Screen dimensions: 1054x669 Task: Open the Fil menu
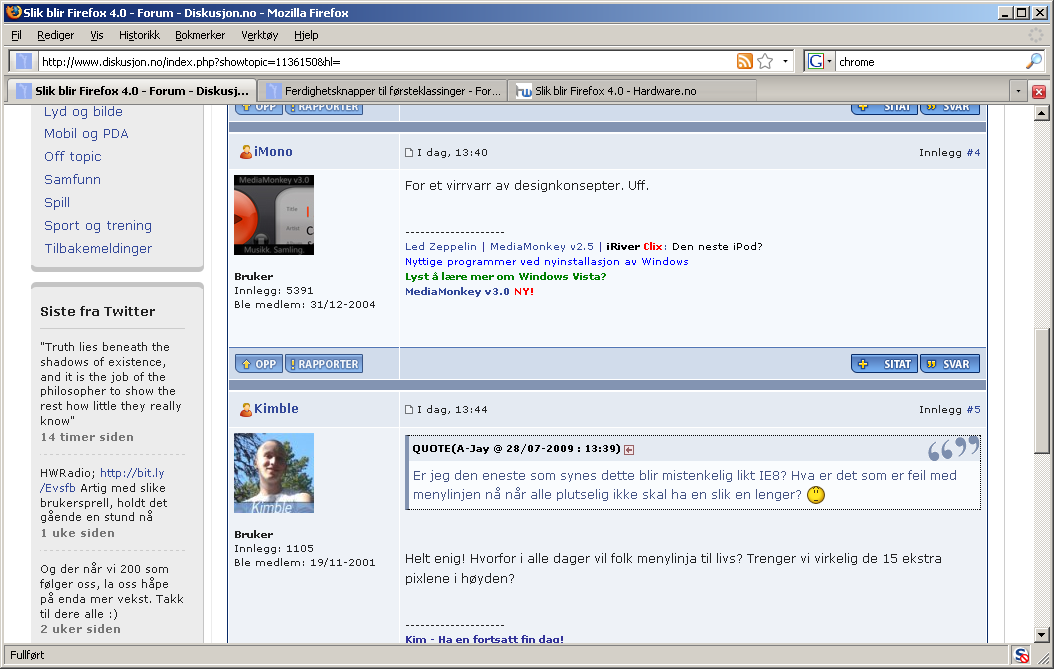(16, 35)
